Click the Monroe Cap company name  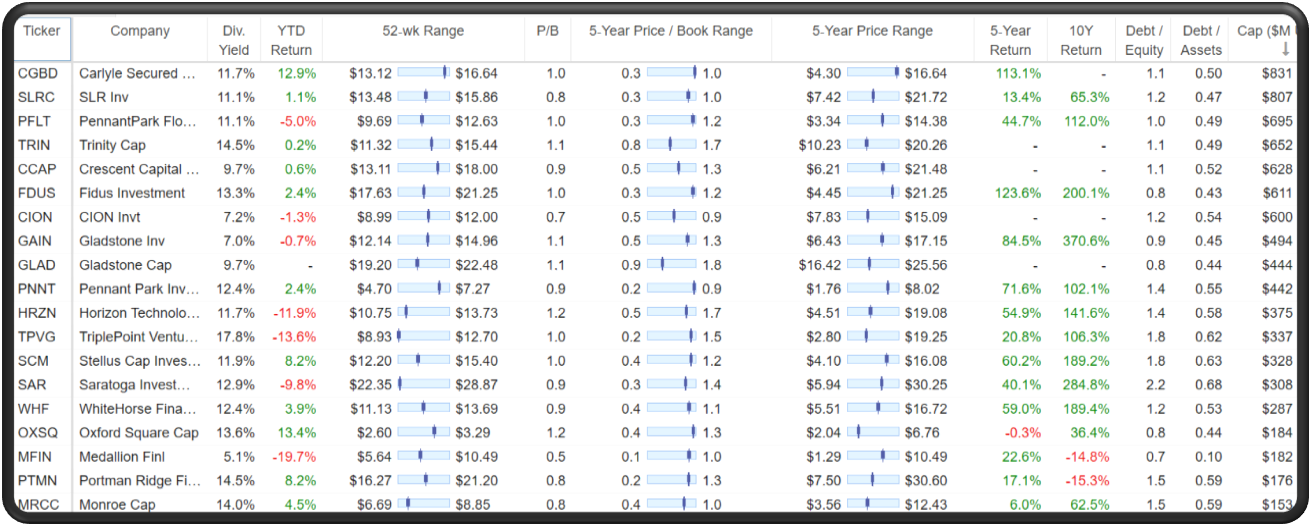(117, 505)
